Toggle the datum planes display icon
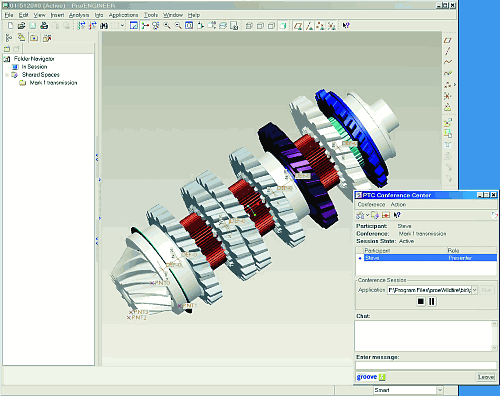This screenshot has height=396, width=500. pos(298,26)
